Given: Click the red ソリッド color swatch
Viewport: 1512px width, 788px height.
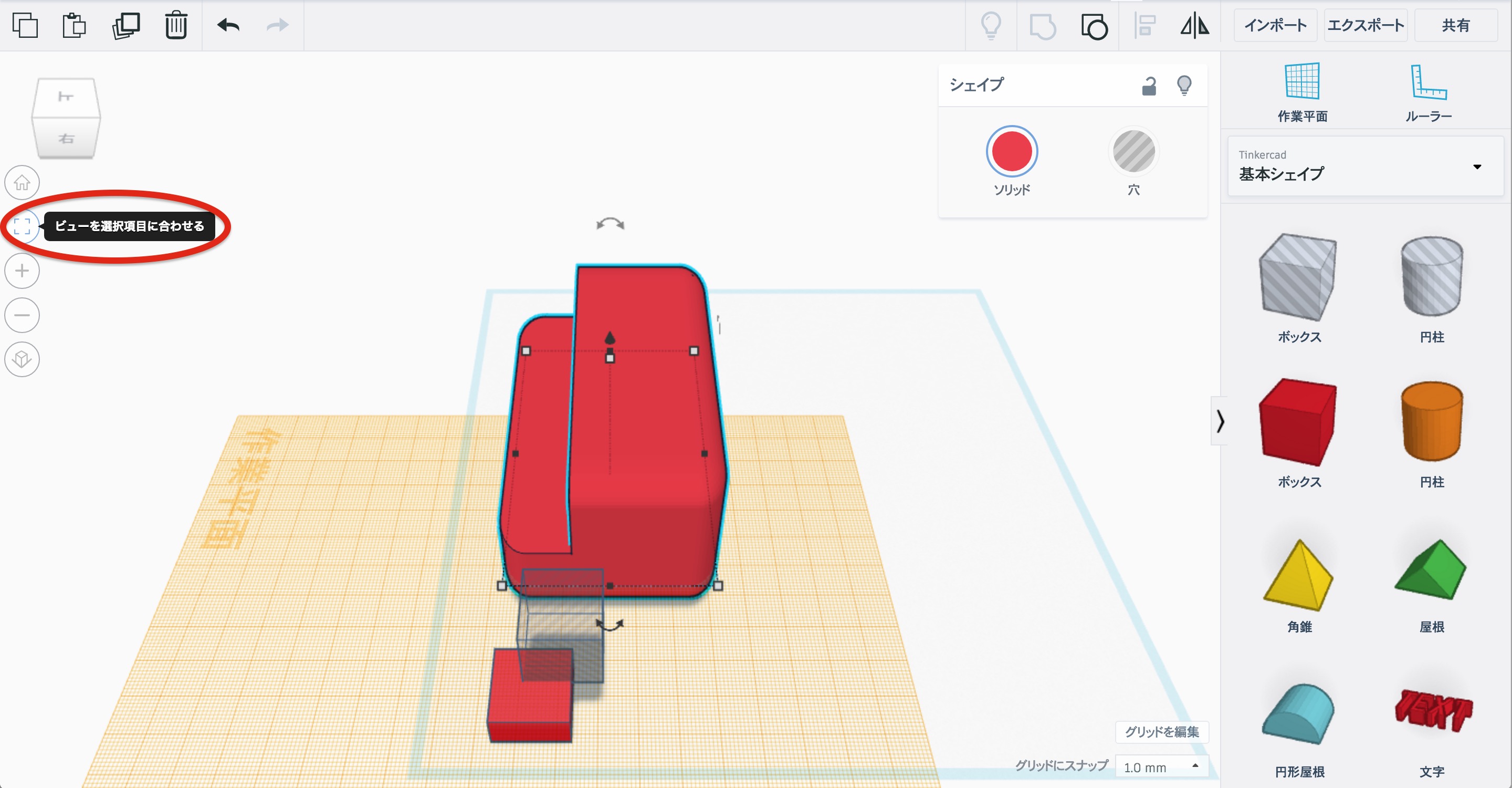Looking at the screenshot, I should pos(1011,152).
